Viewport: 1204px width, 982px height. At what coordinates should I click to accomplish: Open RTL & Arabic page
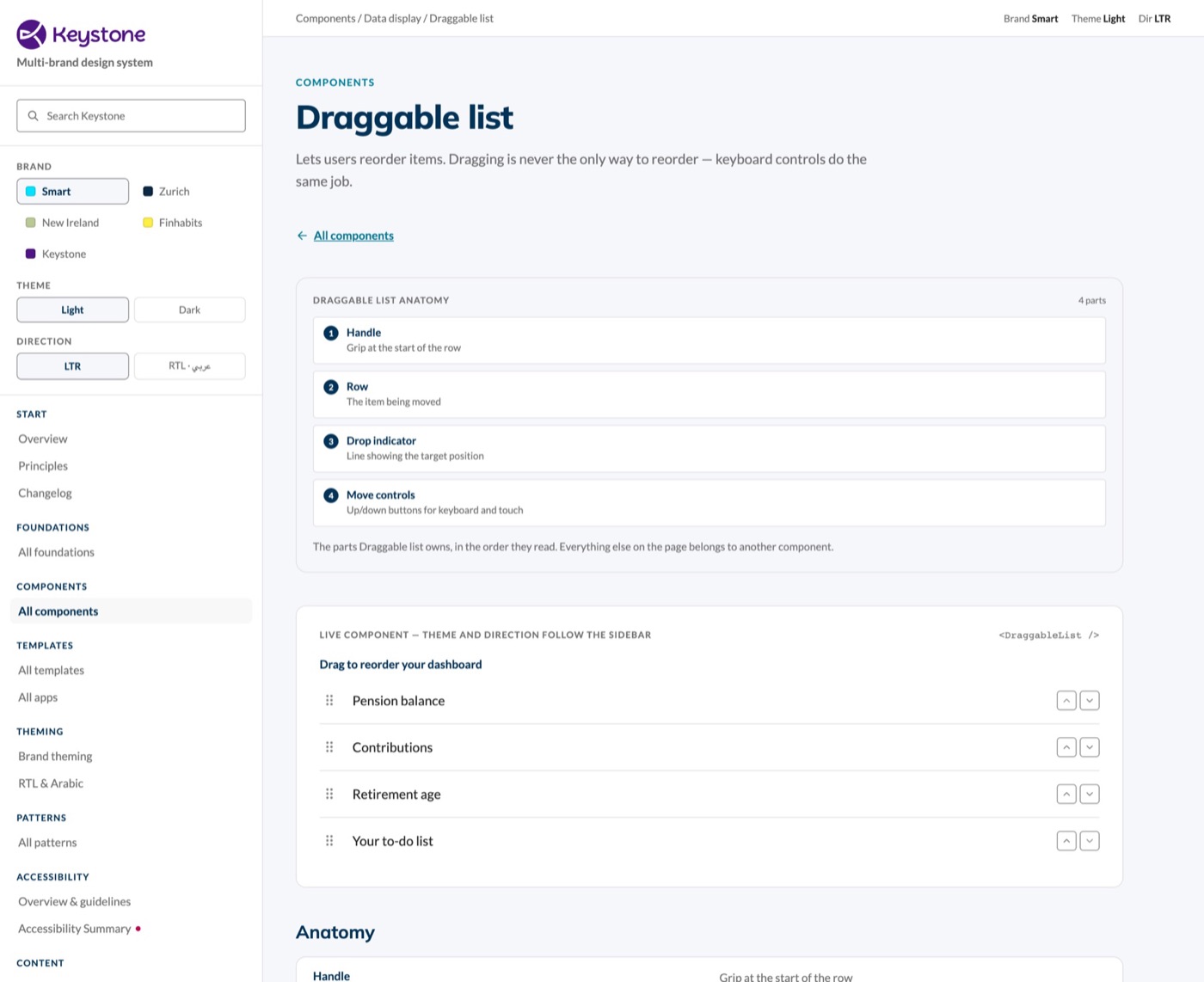pyautogui.click(x=51, y=783)
